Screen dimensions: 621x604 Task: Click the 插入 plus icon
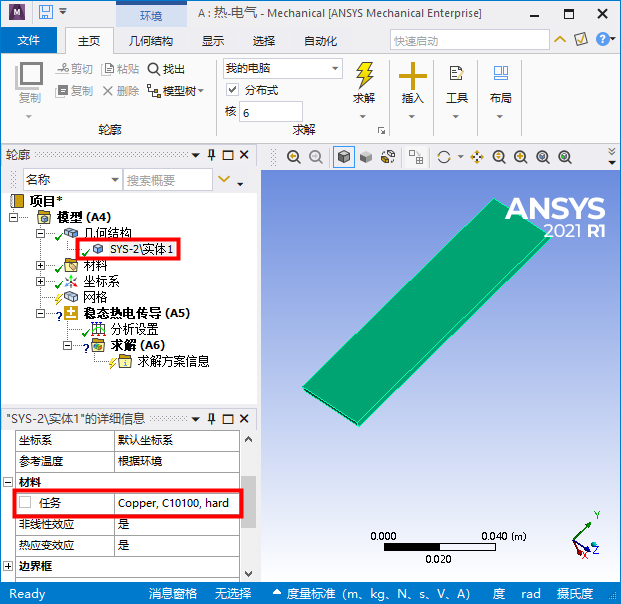pyautogui.click(x=412, y=76)
